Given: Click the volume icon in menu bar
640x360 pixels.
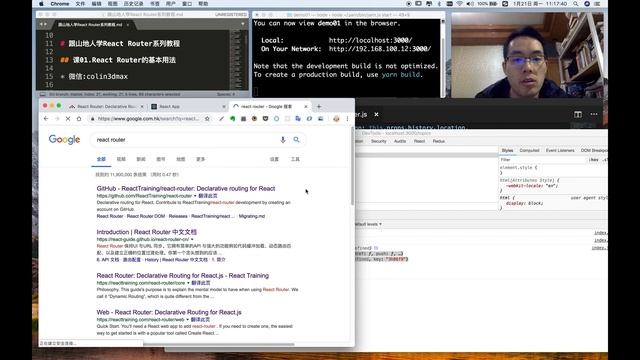Looking at the screenshot, I should click(x=470, y=4).
